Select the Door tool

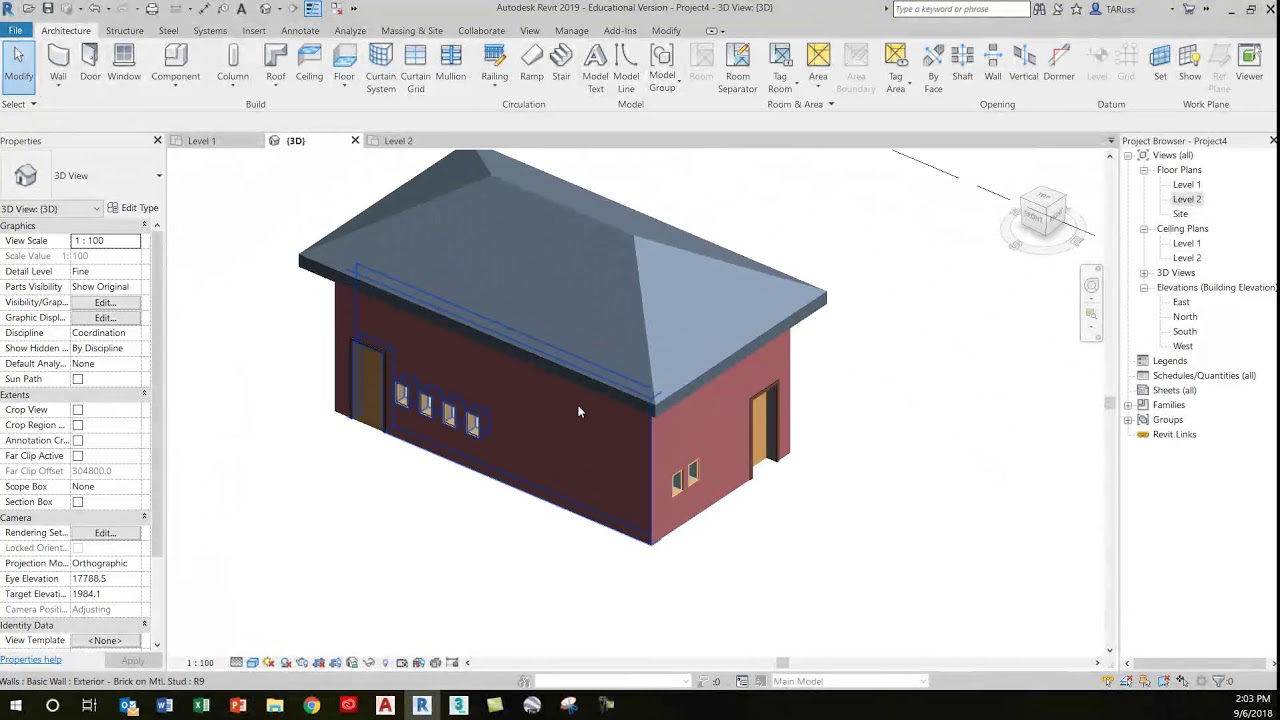[x=90, y=62]
